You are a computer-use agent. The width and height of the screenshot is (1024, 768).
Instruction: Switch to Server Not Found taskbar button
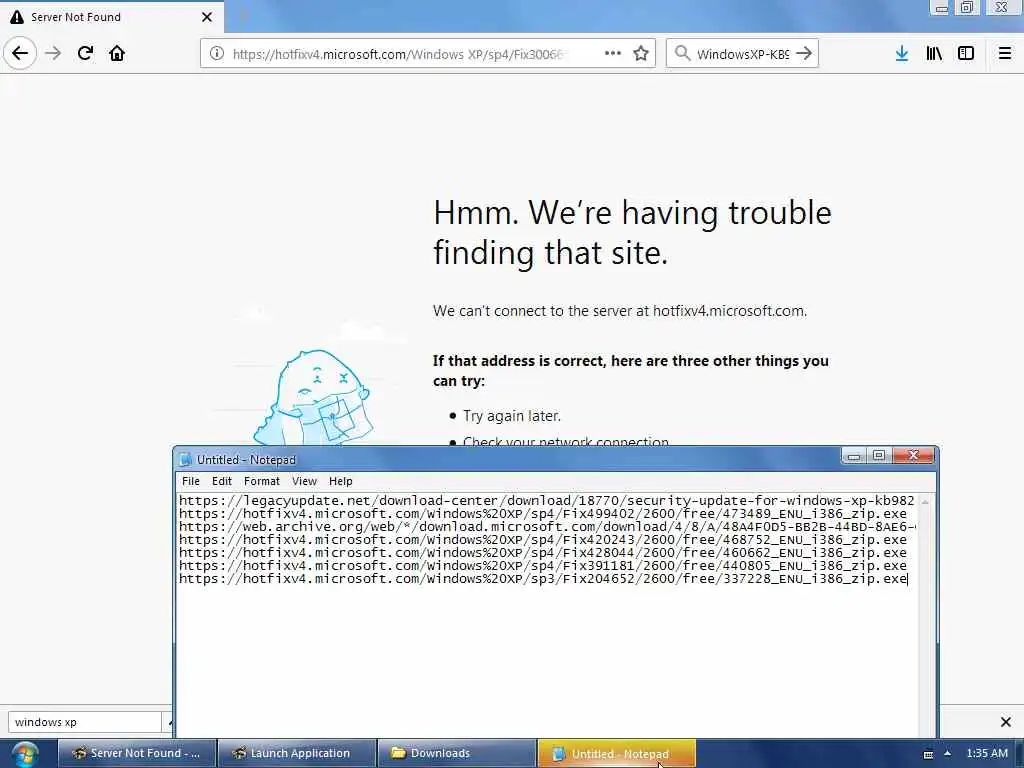[x=136, y=753]
